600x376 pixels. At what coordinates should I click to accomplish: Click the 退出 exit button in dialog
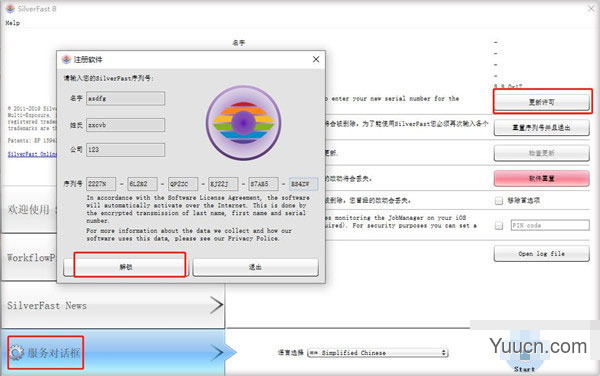pyautogui.click(x=255, y=267)
